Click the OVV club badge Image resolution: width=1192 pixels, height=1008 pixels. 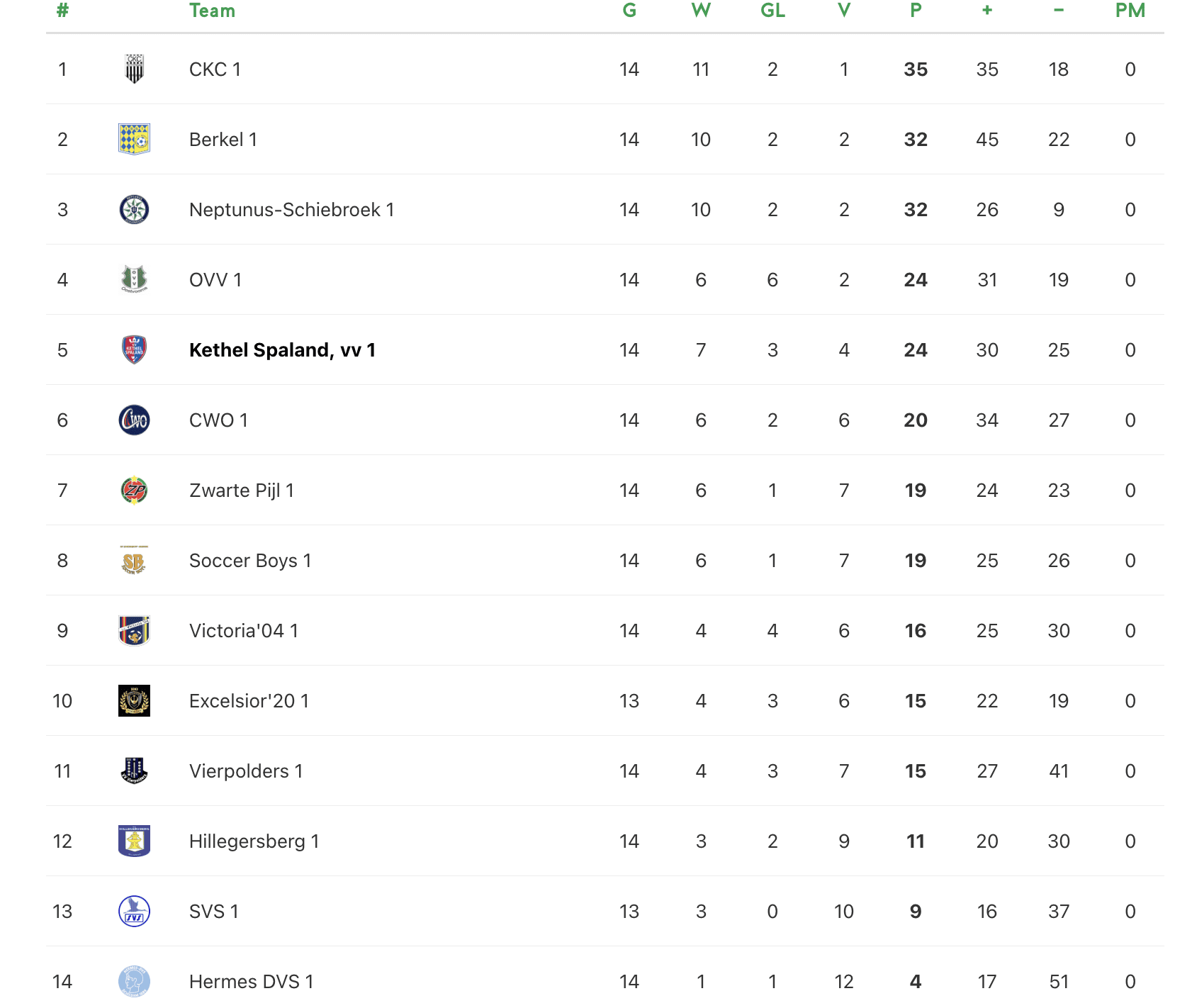134,279
